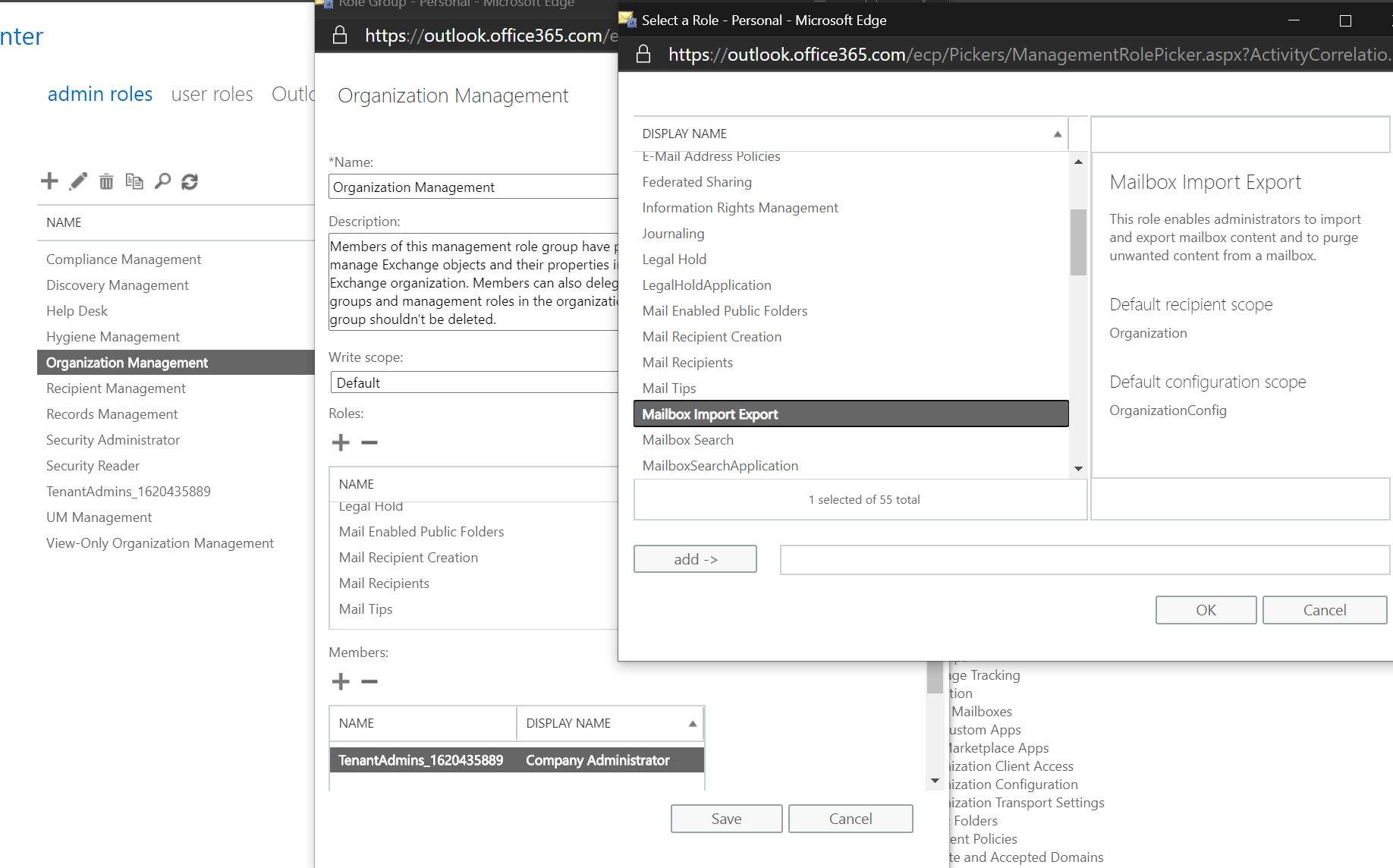Open search with the magnifying glass icon
The image size is (1393, 868).
pyautogui.click(x=162, y=181)
